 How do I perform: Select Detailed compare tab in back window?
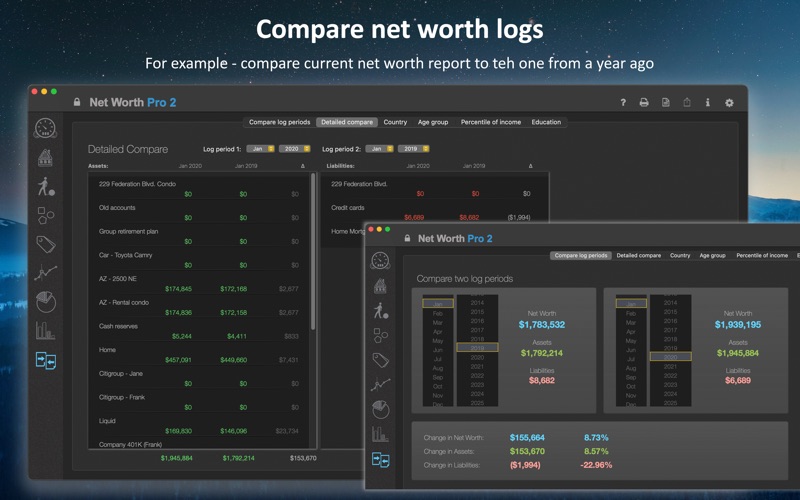coord(347,122)
